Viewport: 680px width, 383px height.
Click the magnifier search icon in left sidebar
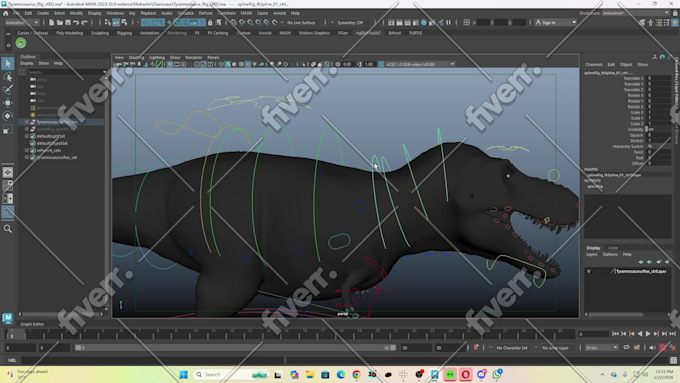[x=8, y=229]
